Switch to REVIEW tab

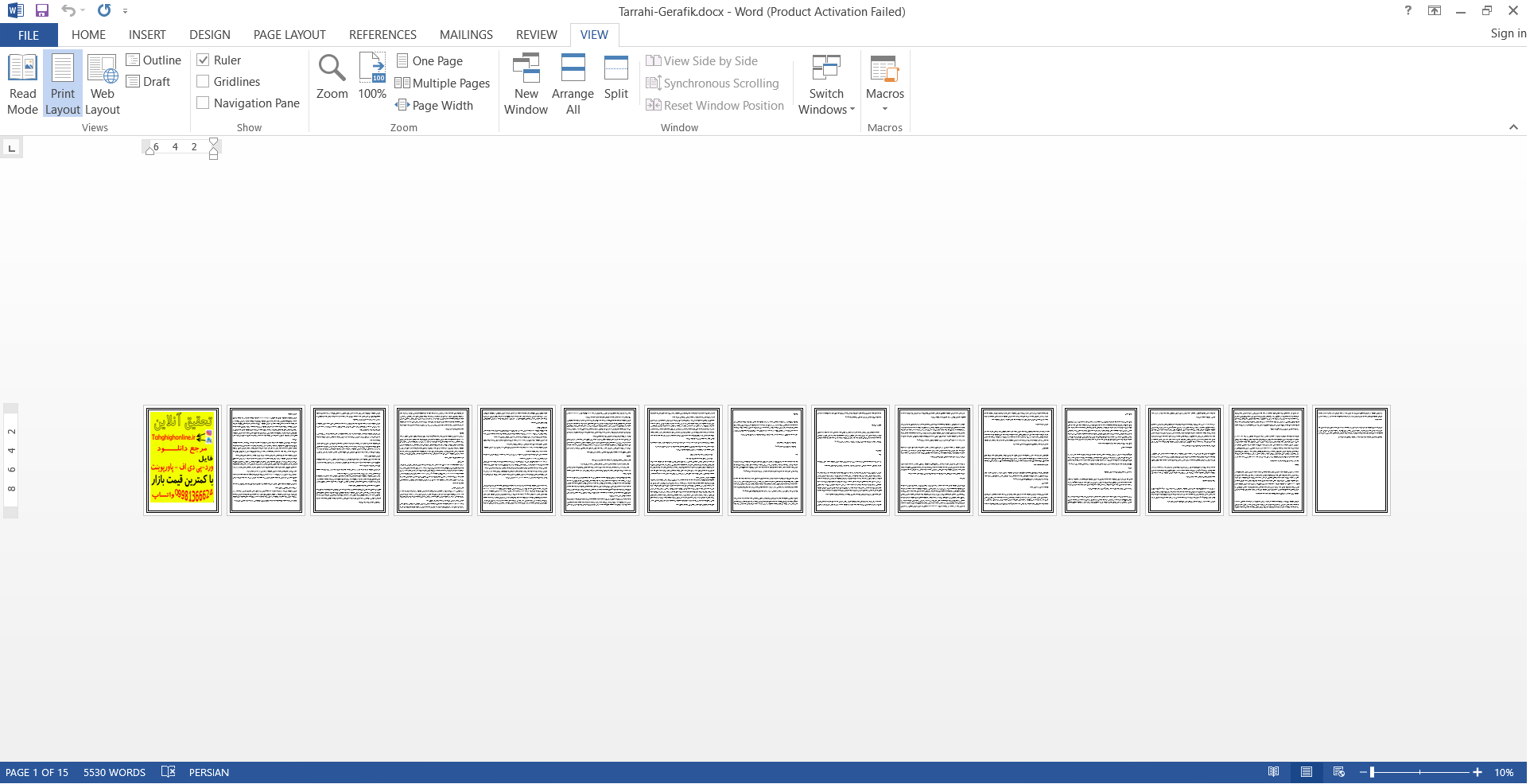pos(537,35)
